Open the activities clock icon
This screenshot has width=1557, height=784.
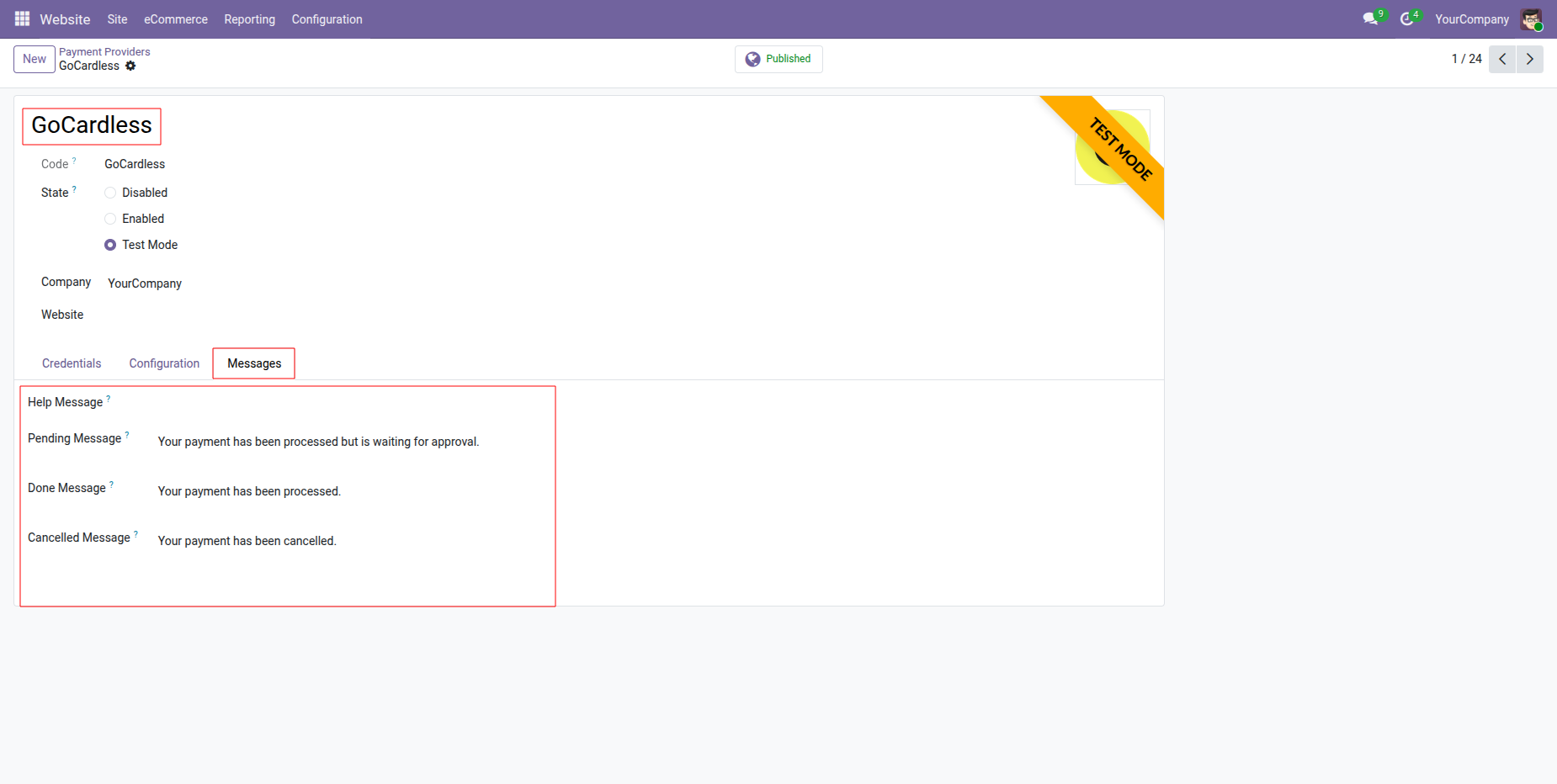(x=1407, y=19)
